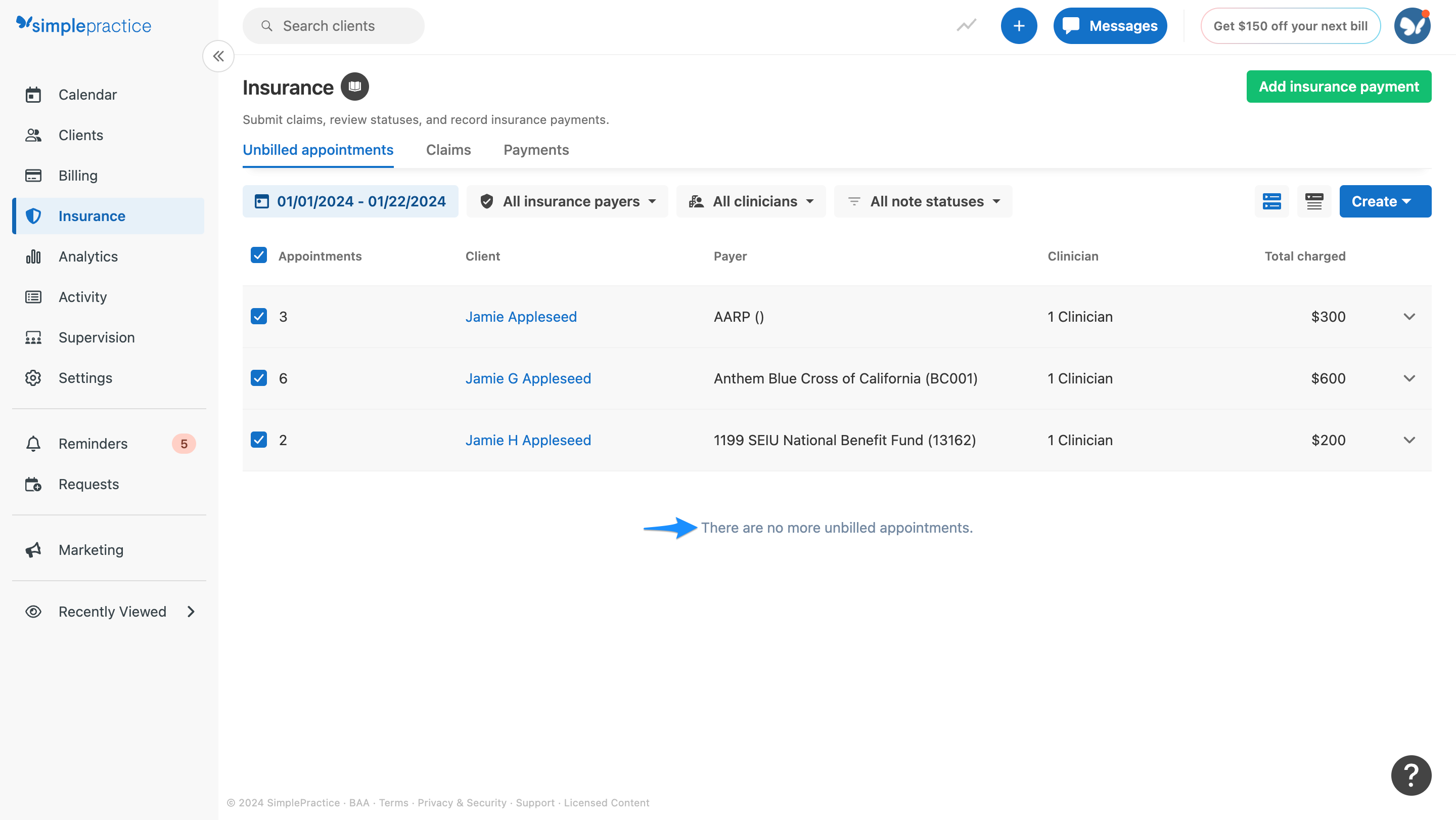The width and height of the screenshot is (1456, 820).
Task: Open the All note statuses dropdown
Action: [923, 201]
